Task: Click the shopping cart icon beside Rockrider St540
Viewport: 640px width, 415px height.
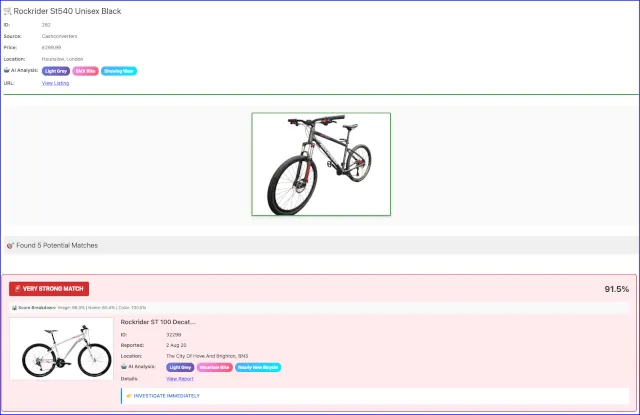Action: (7, 11)
